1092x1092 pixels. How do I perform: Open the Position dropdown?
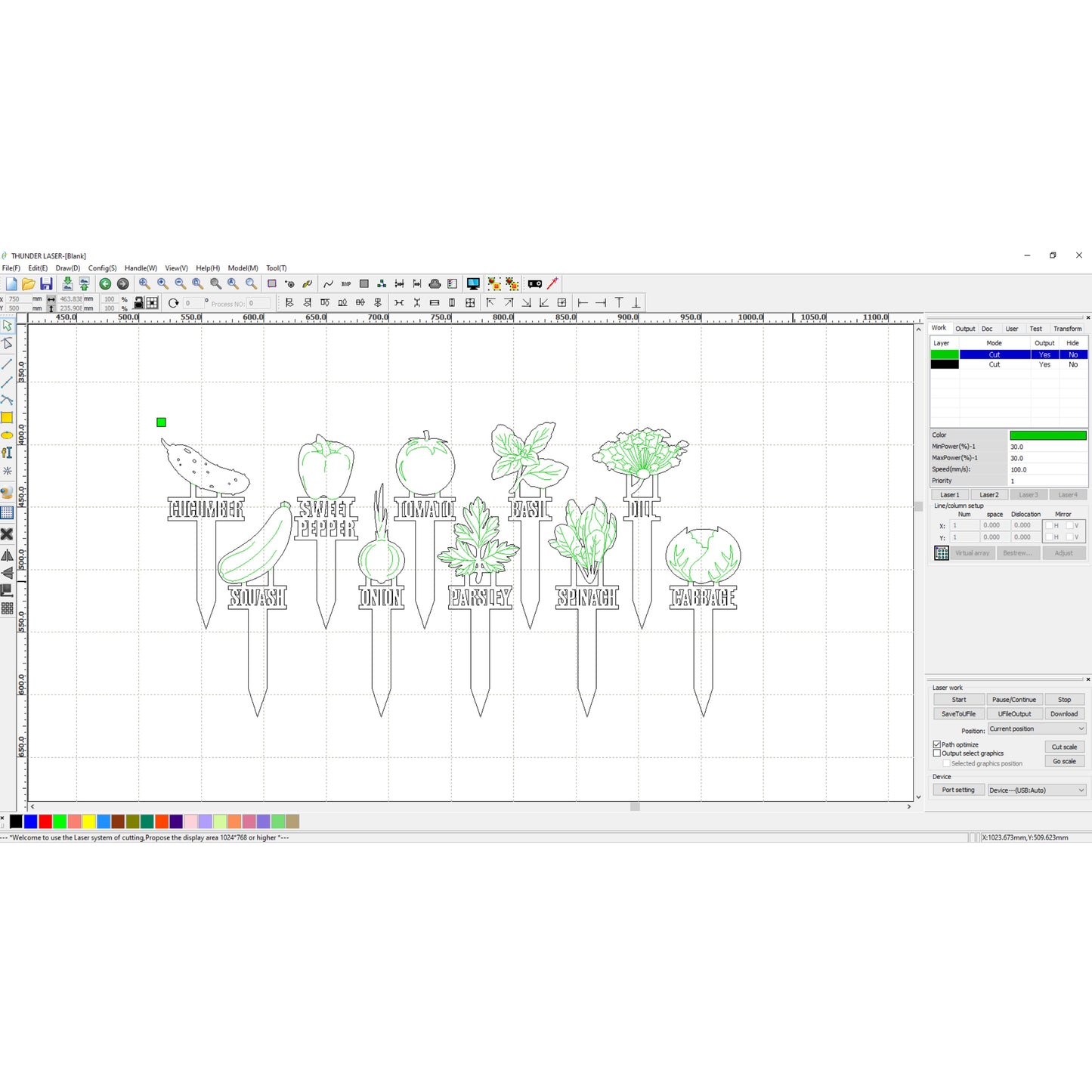click(1036, 729)
